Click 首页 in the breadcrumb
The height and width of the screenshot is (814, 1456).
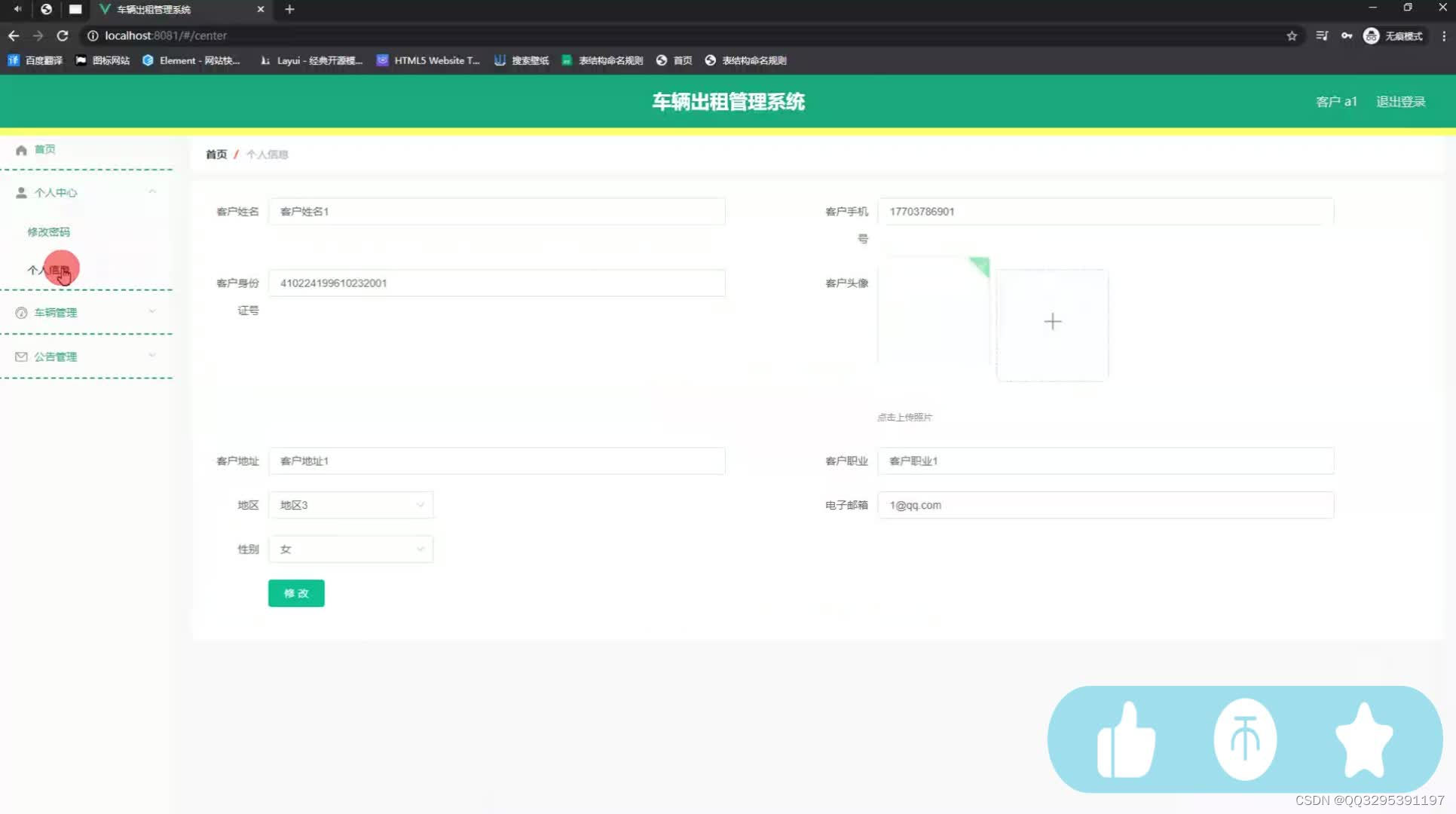[x=216, y=155]
